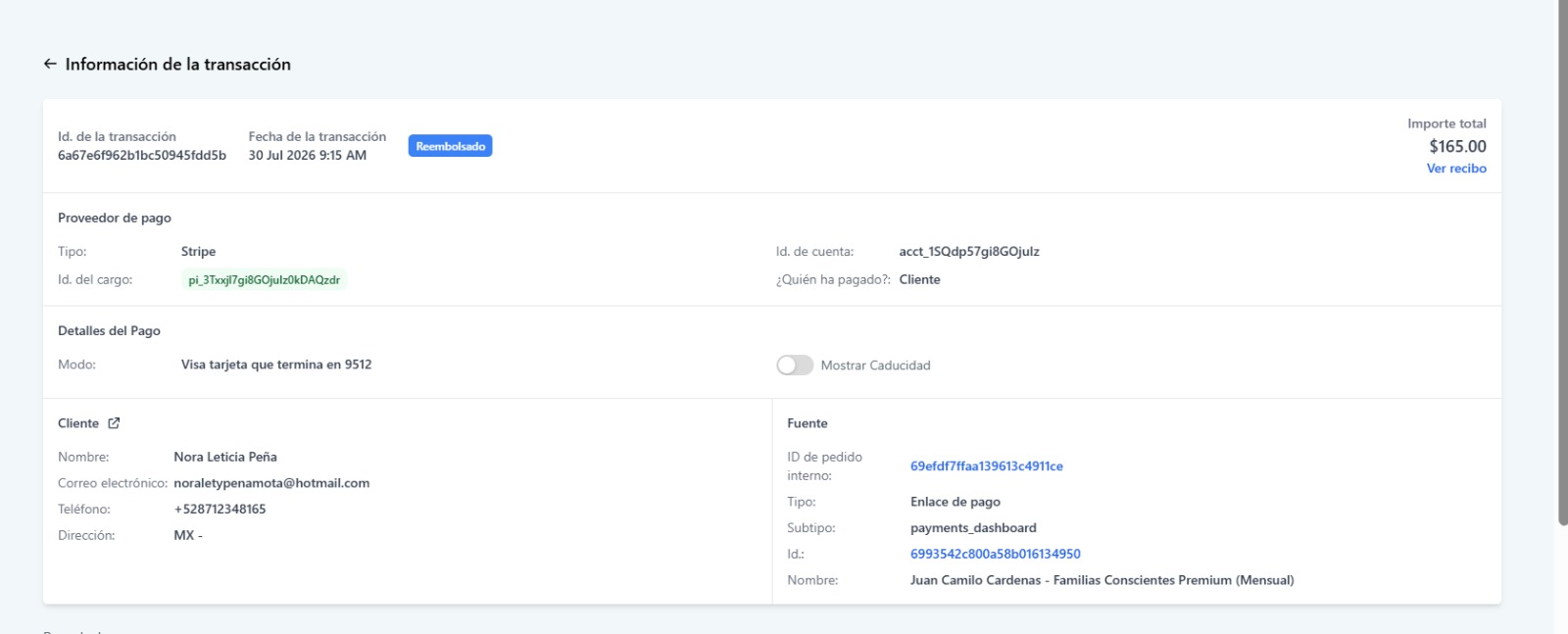1568x634 pixels.
Task: Open the client profile external link icon
Action: click(x=114, y=423)
